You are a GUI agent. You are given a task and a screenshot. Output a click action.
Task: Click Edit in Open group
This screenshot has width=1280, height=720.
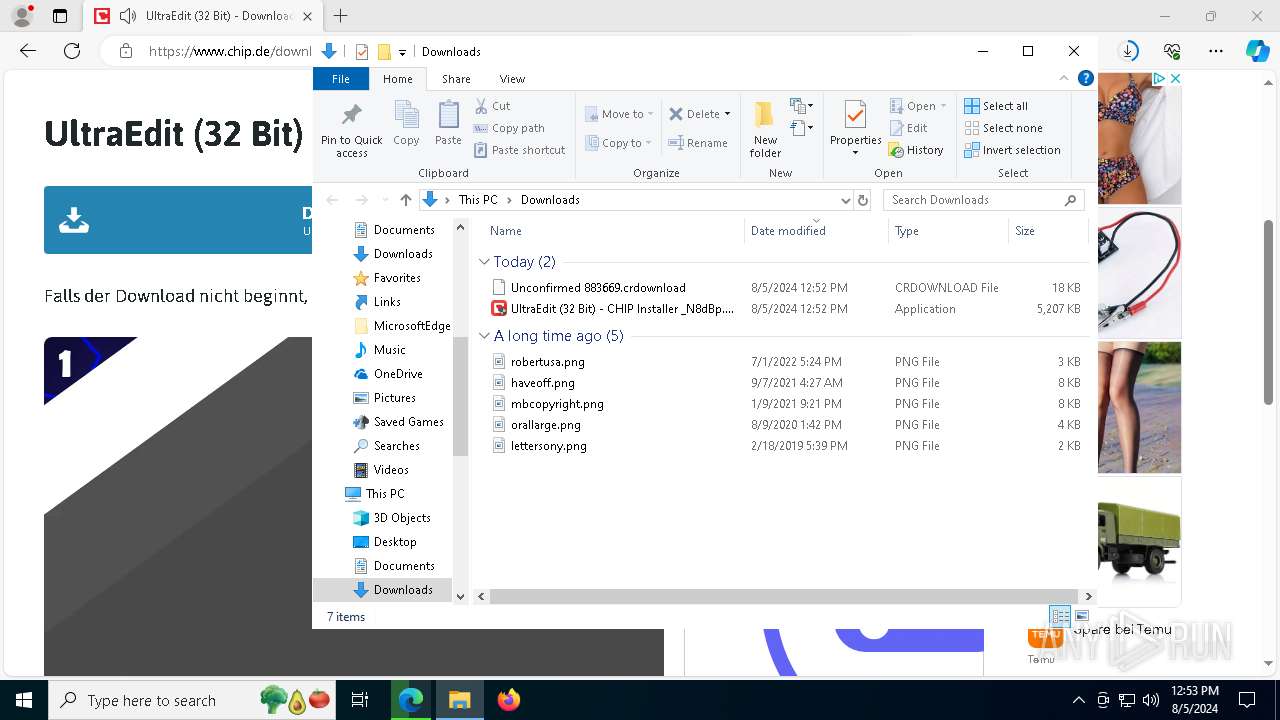[x=908, y=128]
